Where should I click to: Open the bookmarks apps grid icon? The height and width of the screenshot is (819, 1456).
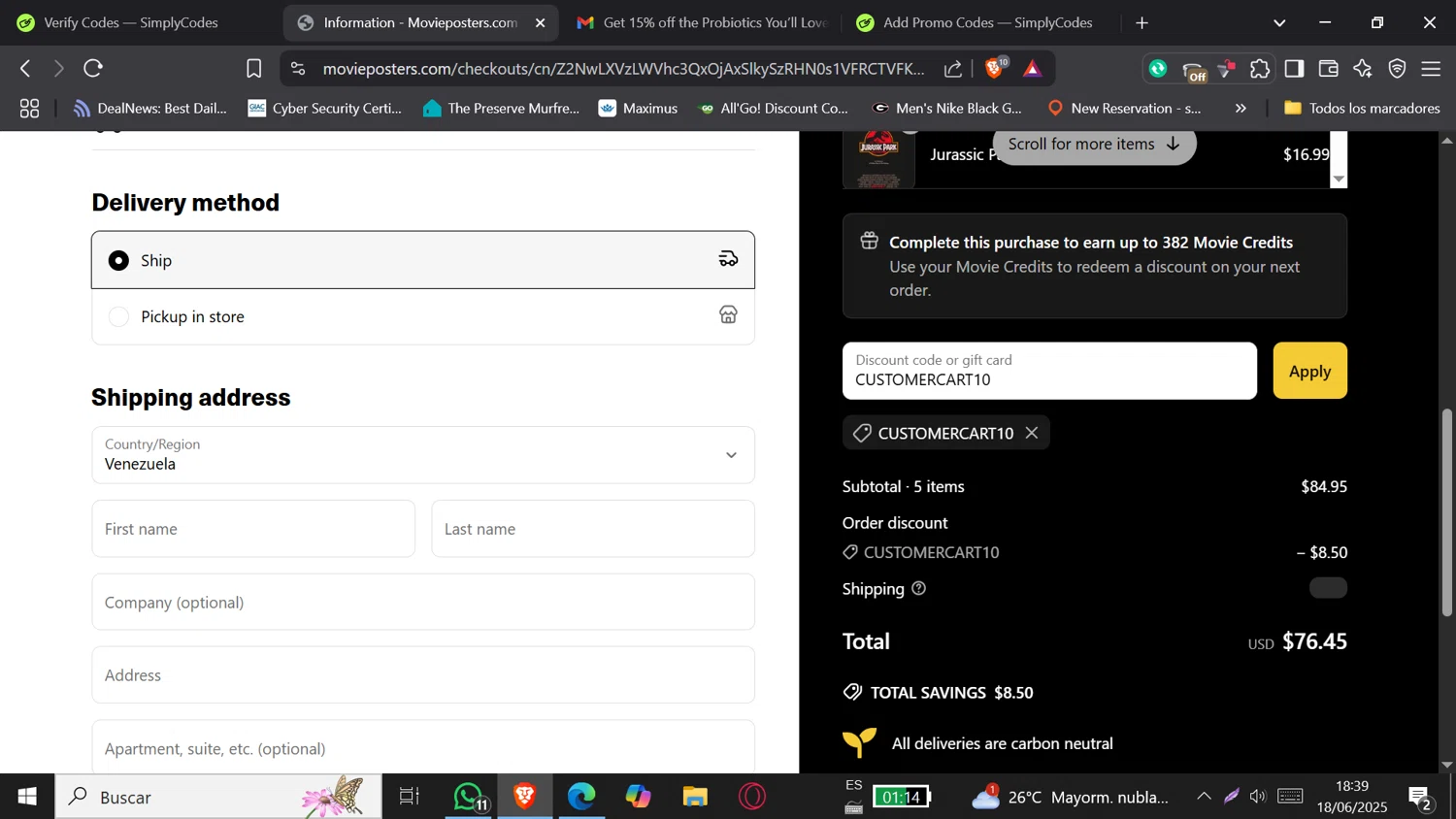tap(29, 109)
